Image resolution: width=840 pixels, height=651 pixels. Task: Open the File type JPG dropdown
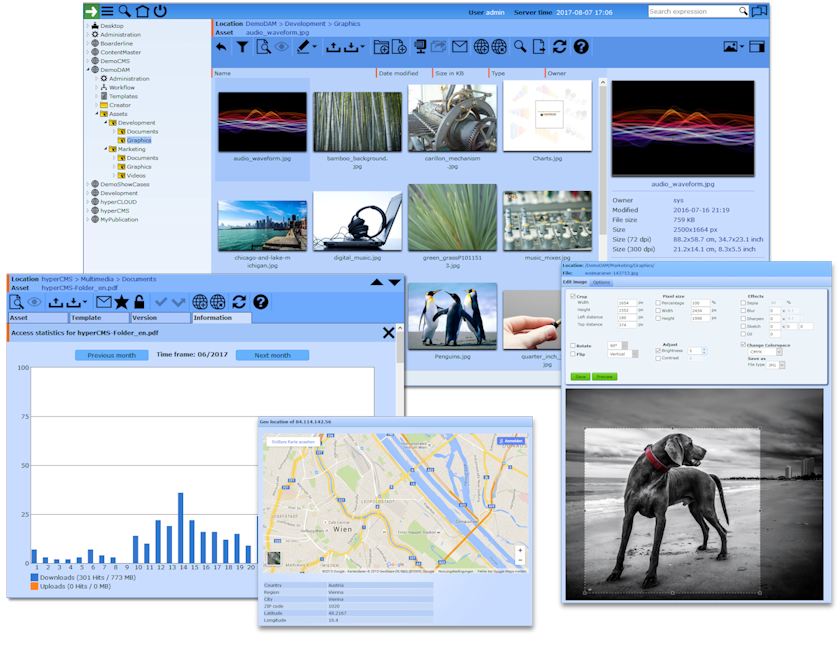[775, 365]
